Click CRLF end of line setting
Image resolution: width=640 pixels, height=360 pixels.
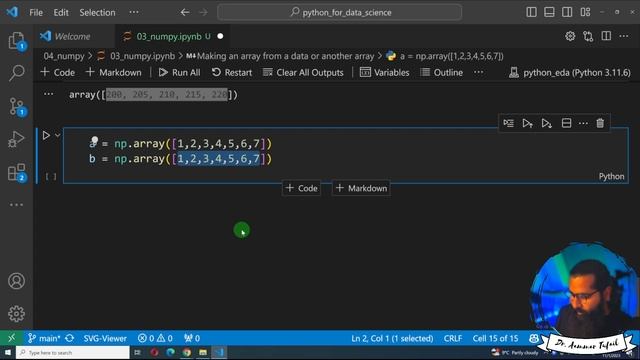point(453,338)
